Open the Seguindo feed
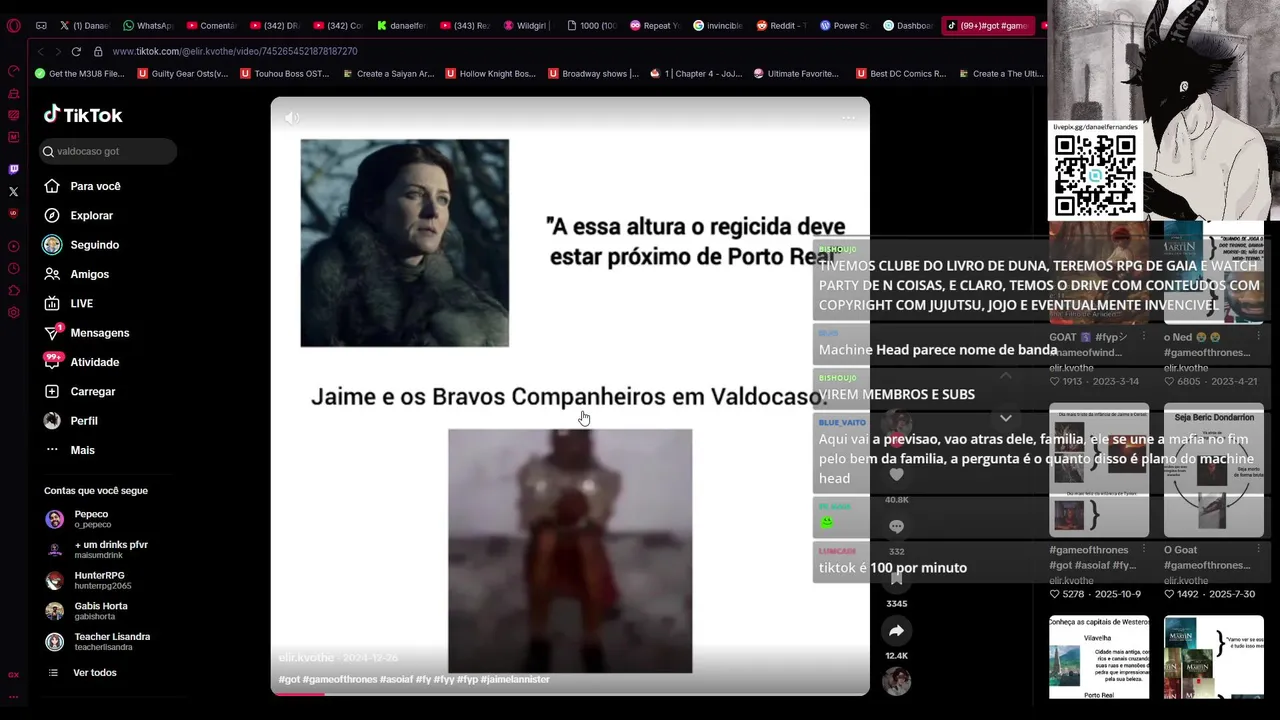Viewport: 1280px width, 720px height. click(81, 245)
